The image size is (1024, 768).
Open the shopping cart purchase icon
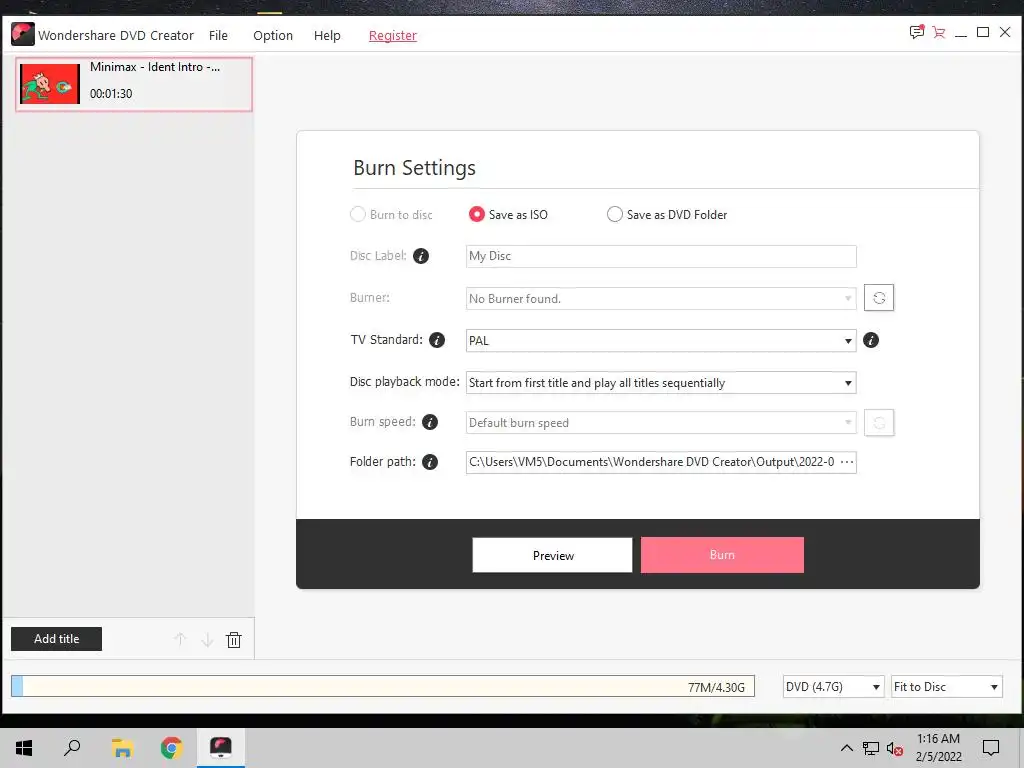pyautogui.click(x=939, y=33)
